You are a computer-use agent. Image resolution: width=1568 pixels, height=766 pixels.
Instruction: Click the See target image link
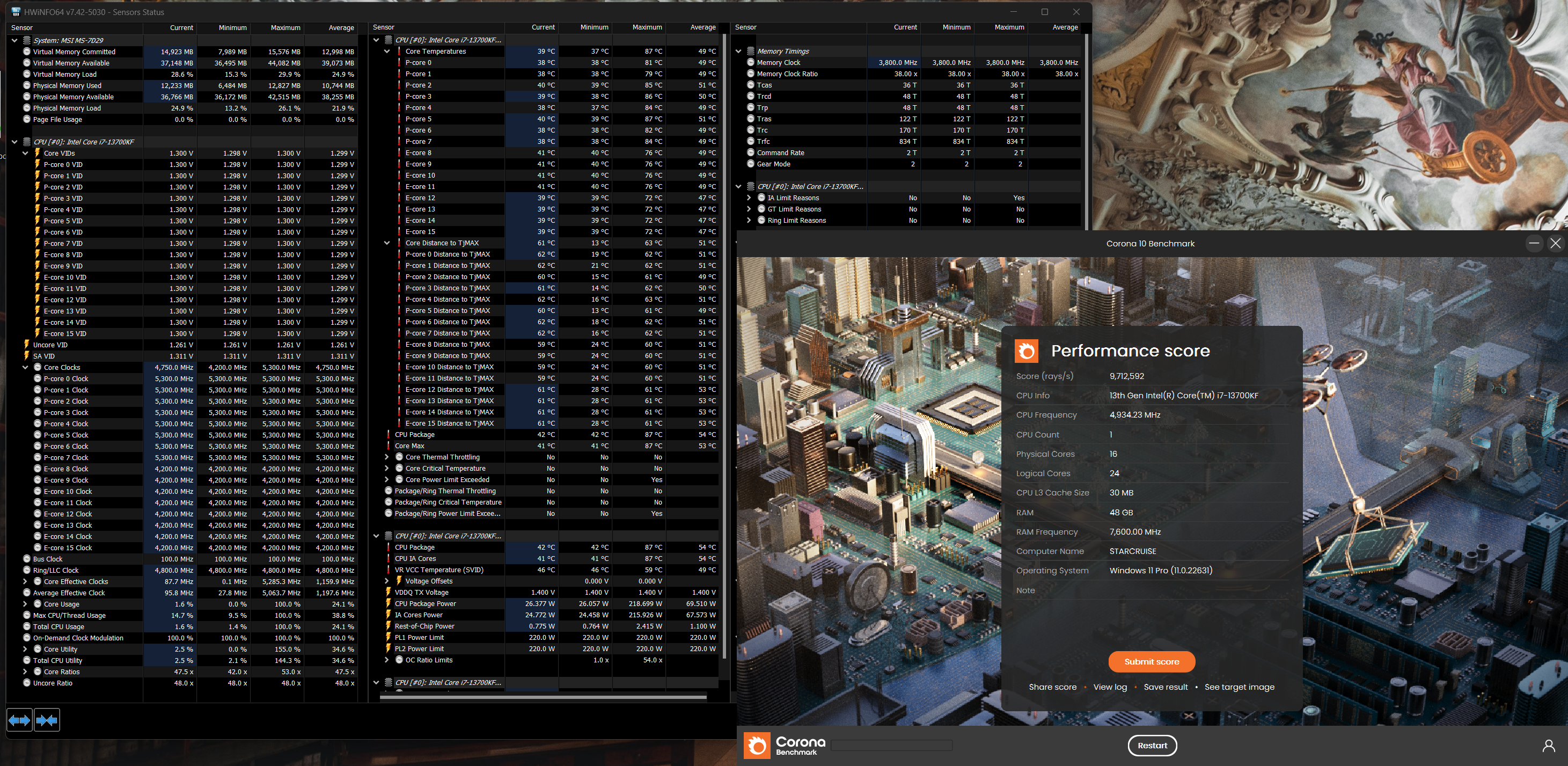tap(1239, 687)
